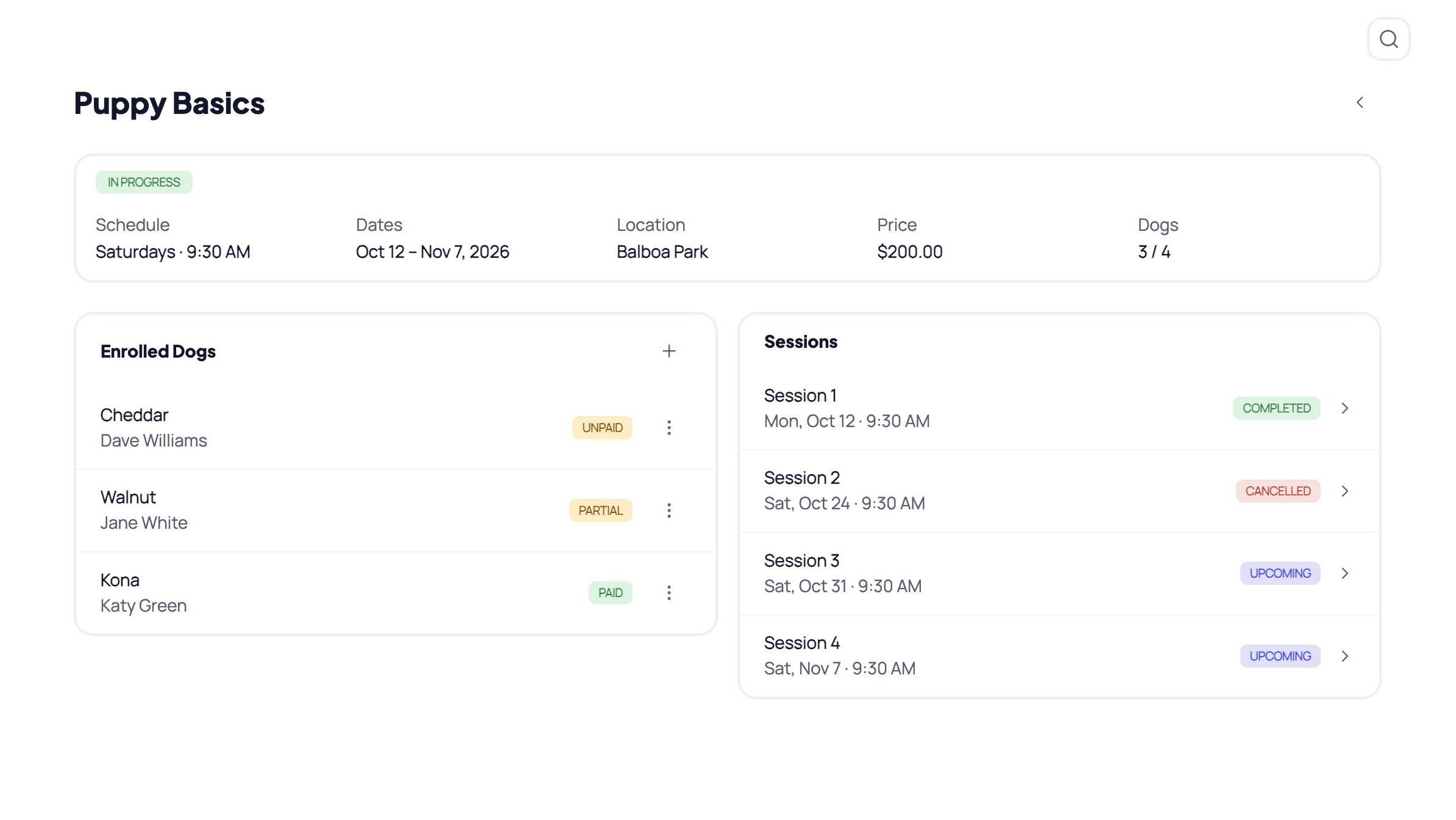Click the Sessions heading
Viewport: 1456px width, 820px height.
point(801,342)
